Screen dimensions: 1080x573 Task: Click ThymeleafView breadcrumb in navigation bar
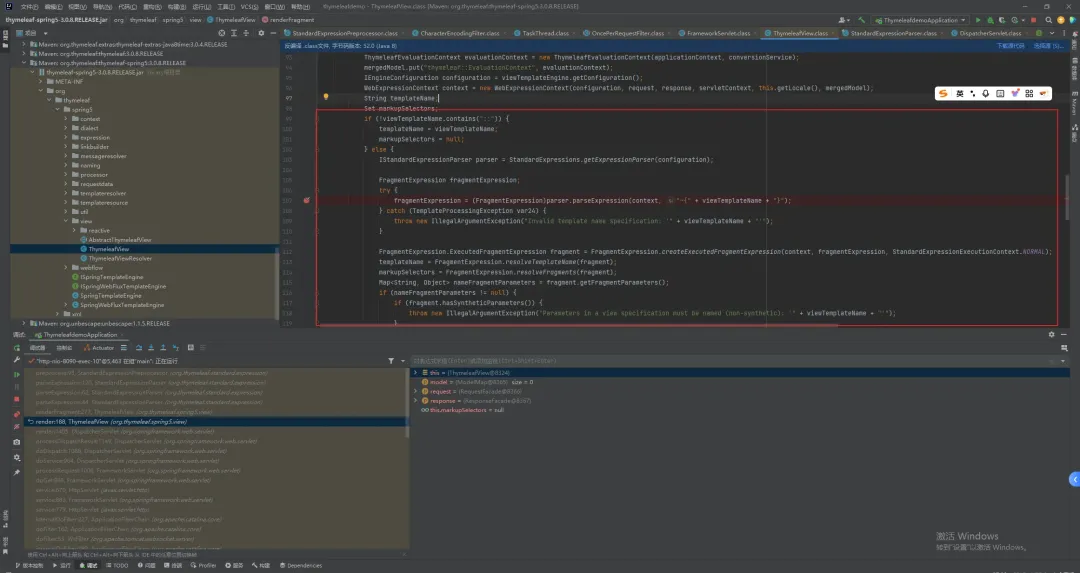coord(231,20)
